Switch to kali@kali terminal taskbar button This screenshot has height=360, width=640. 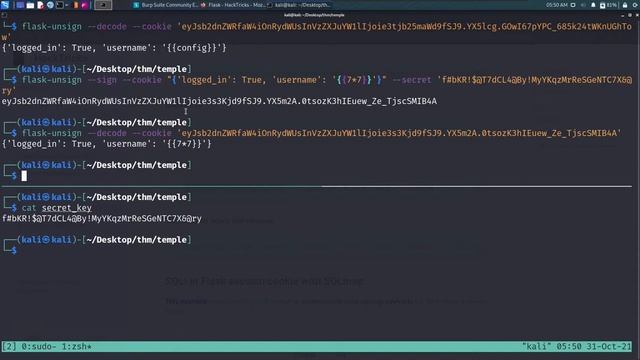(299, 5)
